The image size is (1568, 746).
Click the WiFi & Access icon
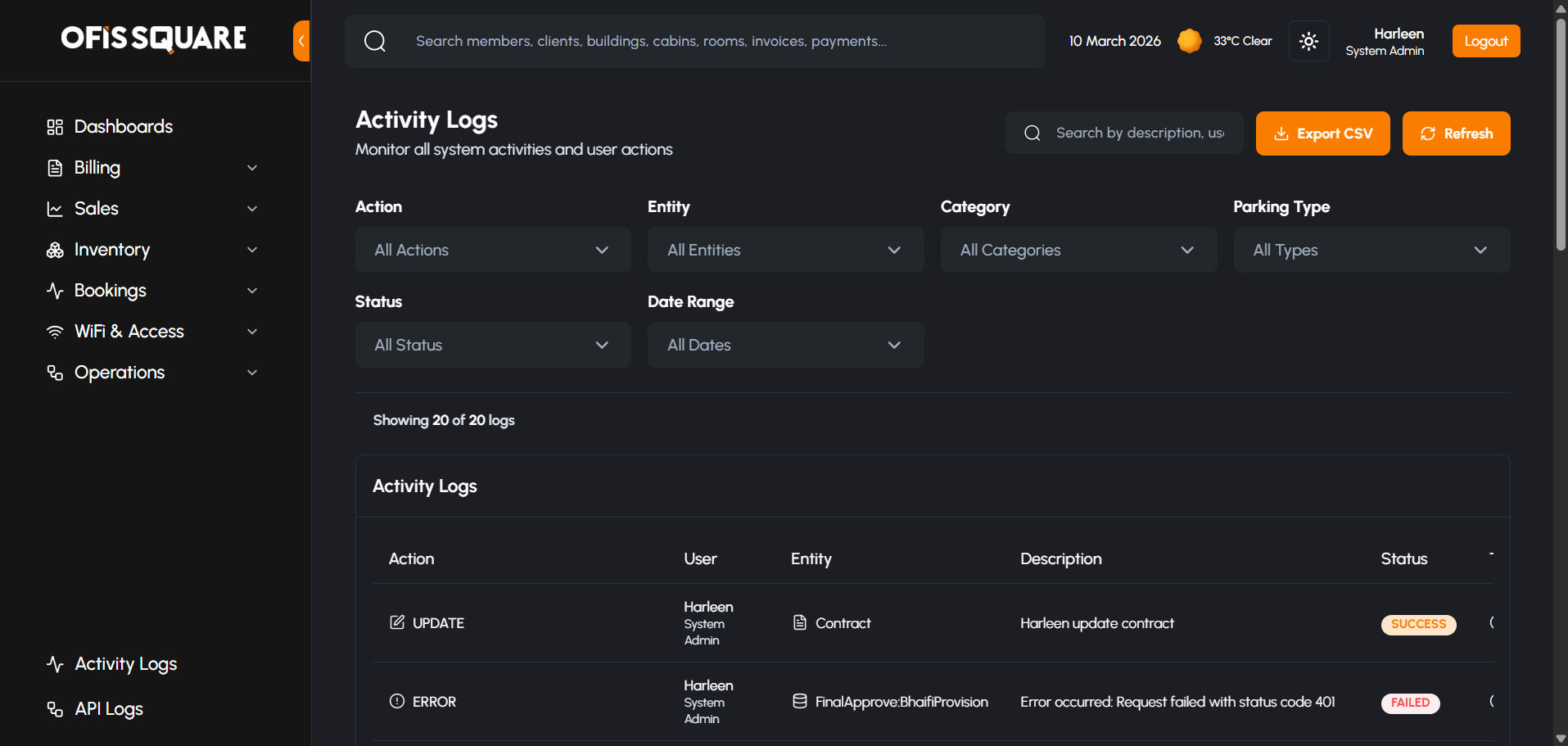55,332
